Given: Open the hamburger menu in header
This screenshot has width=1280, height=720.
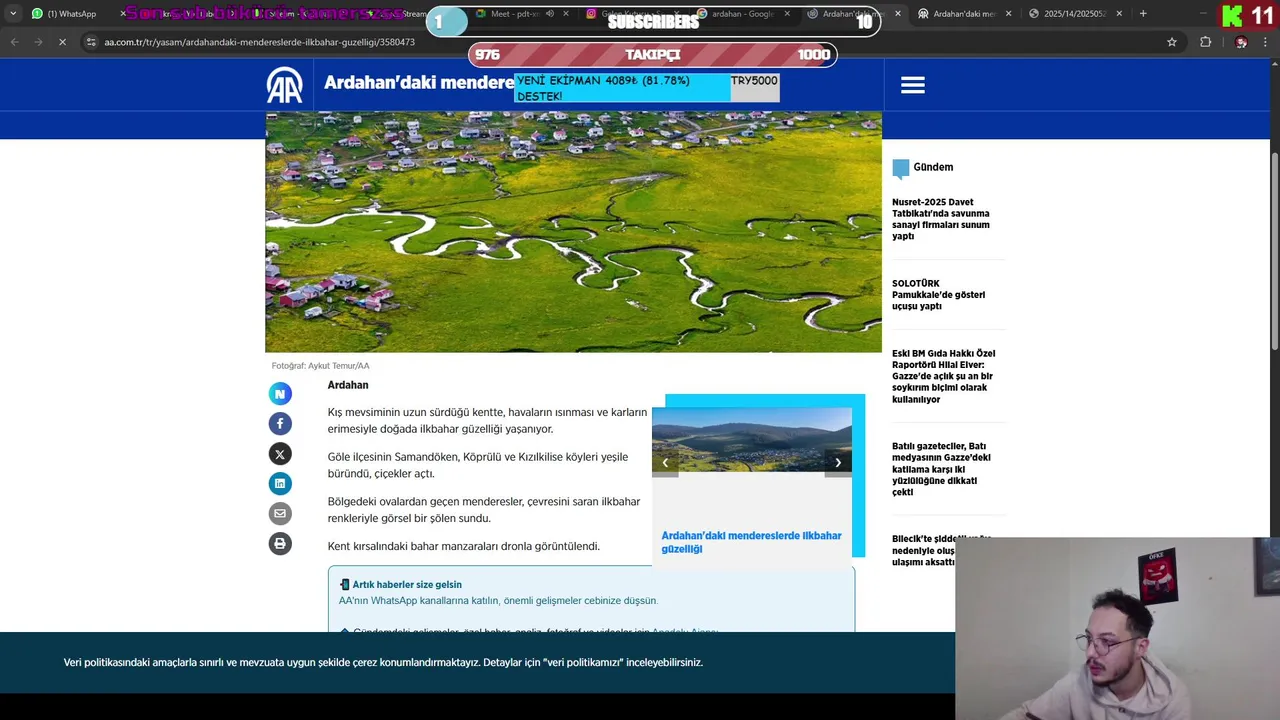Looking at the screenshot, I should [912, 85].
